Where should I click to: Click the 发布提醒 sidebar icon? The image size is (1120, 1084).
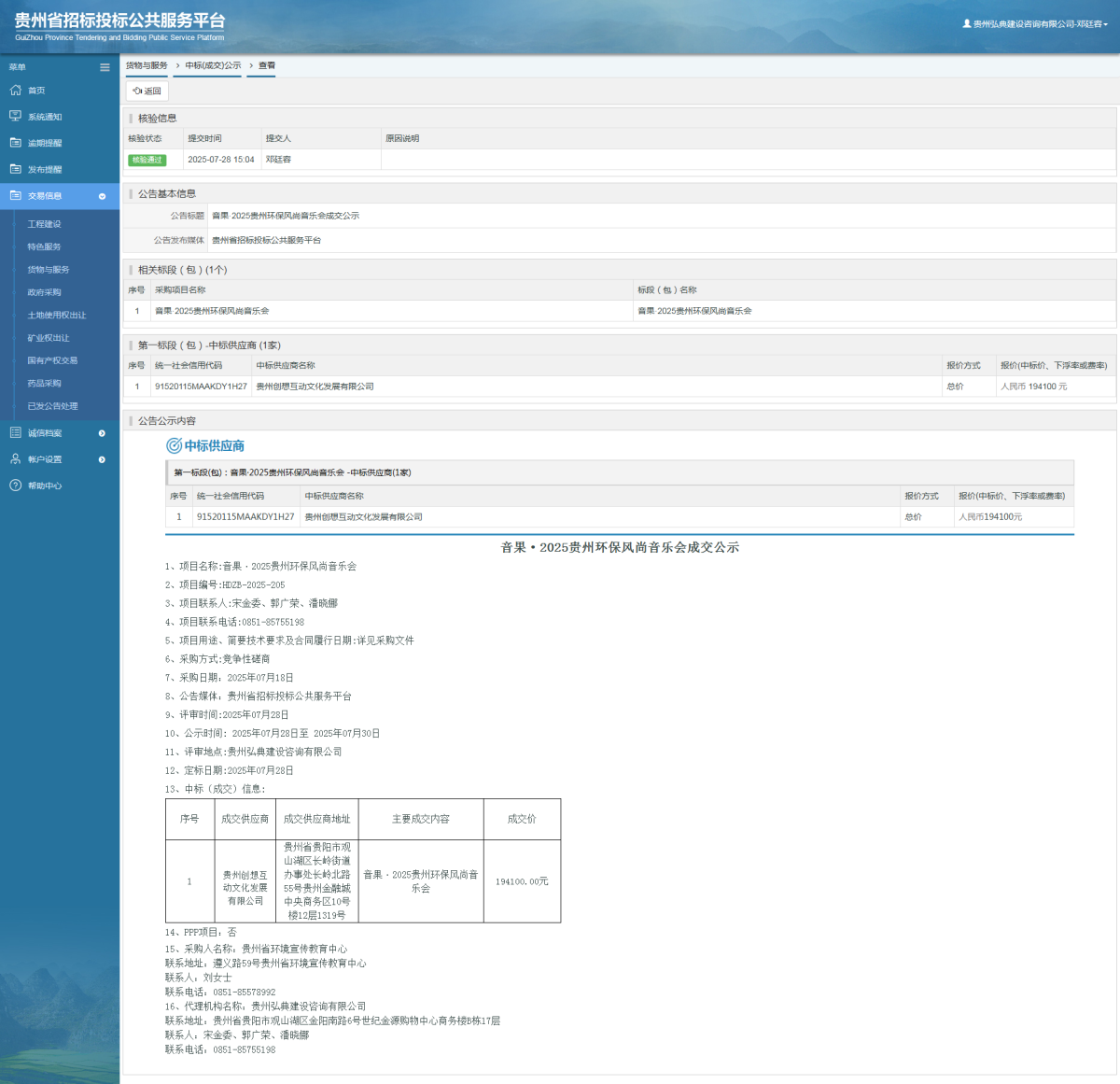(x=15, y=169)
